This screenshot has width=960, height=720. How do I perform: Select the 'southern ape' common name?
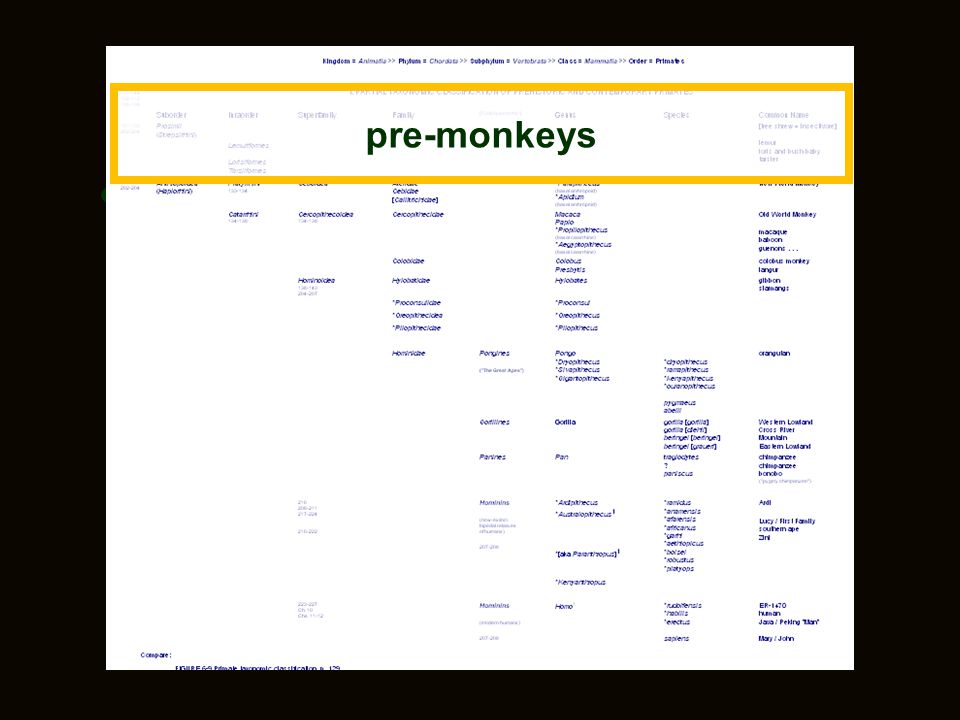pos(779,529)
